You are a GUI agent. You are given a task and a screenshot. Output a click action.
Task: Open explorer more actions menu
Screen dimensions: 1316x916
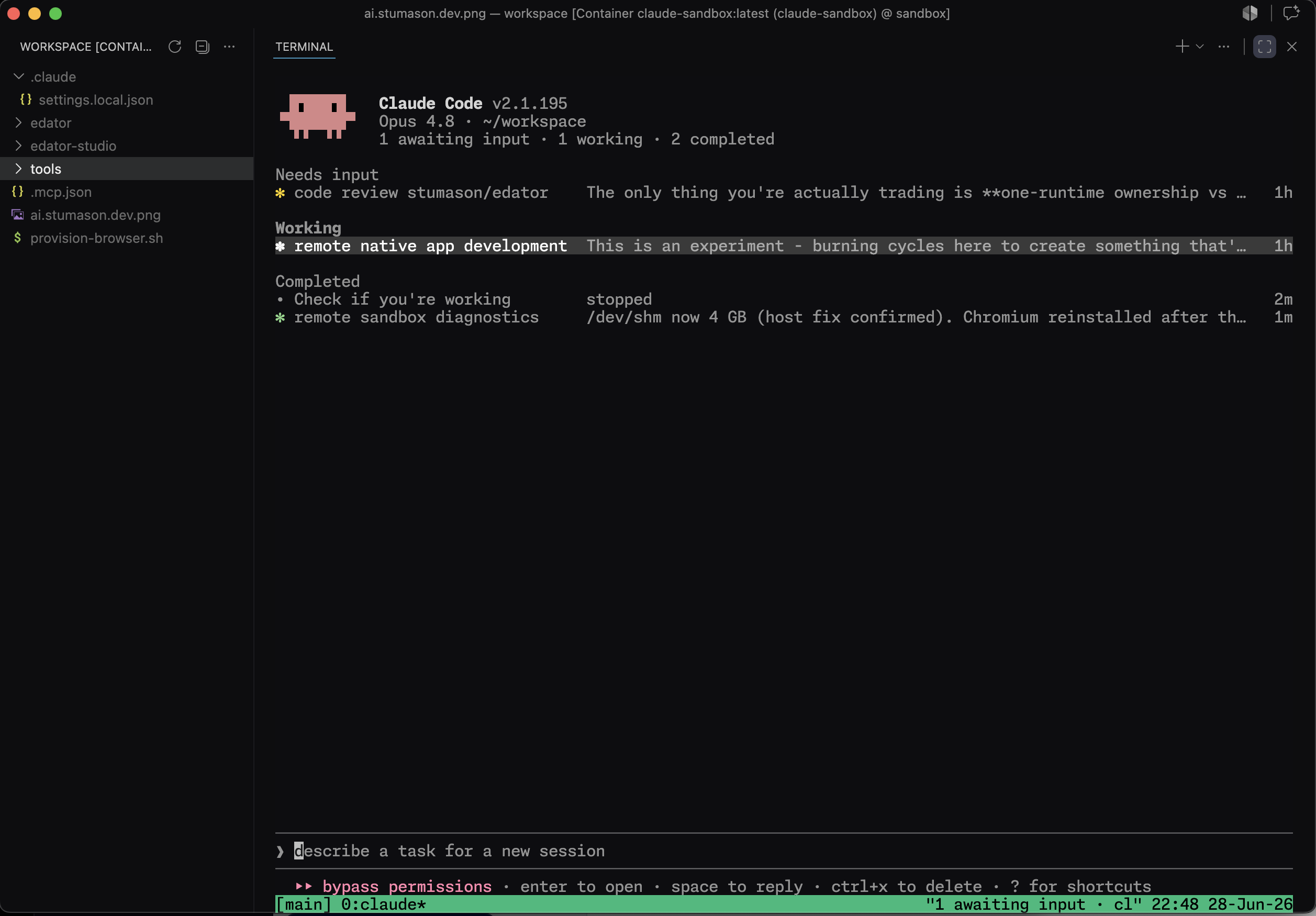pyautogui.click(x=229, y=47)
